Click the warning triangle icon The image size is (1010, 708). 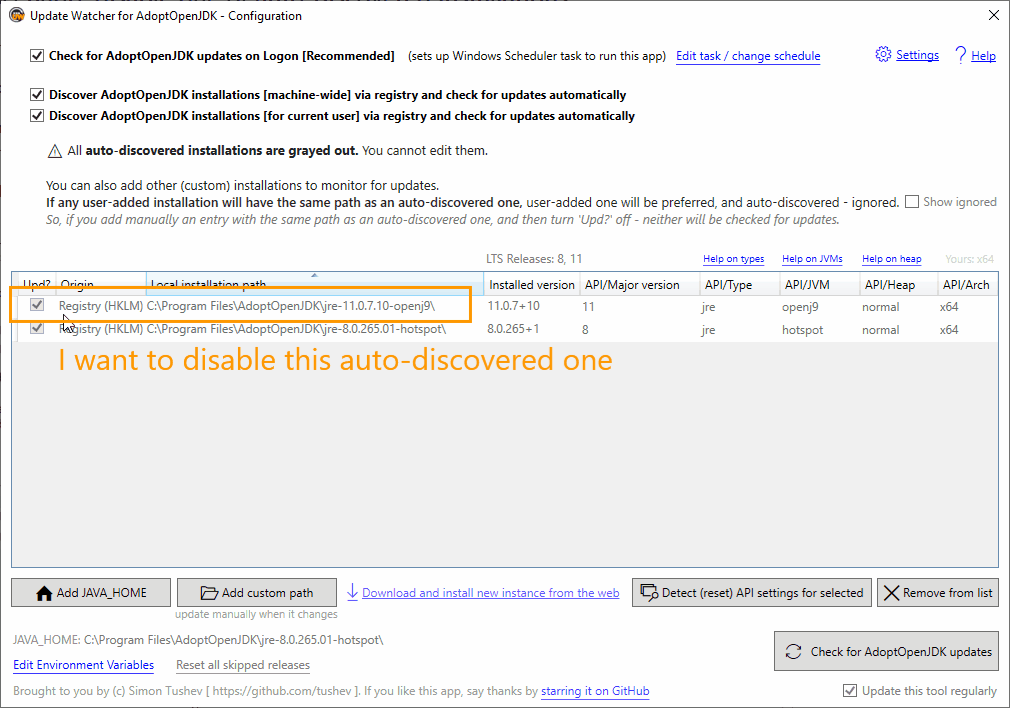[55, 151]
